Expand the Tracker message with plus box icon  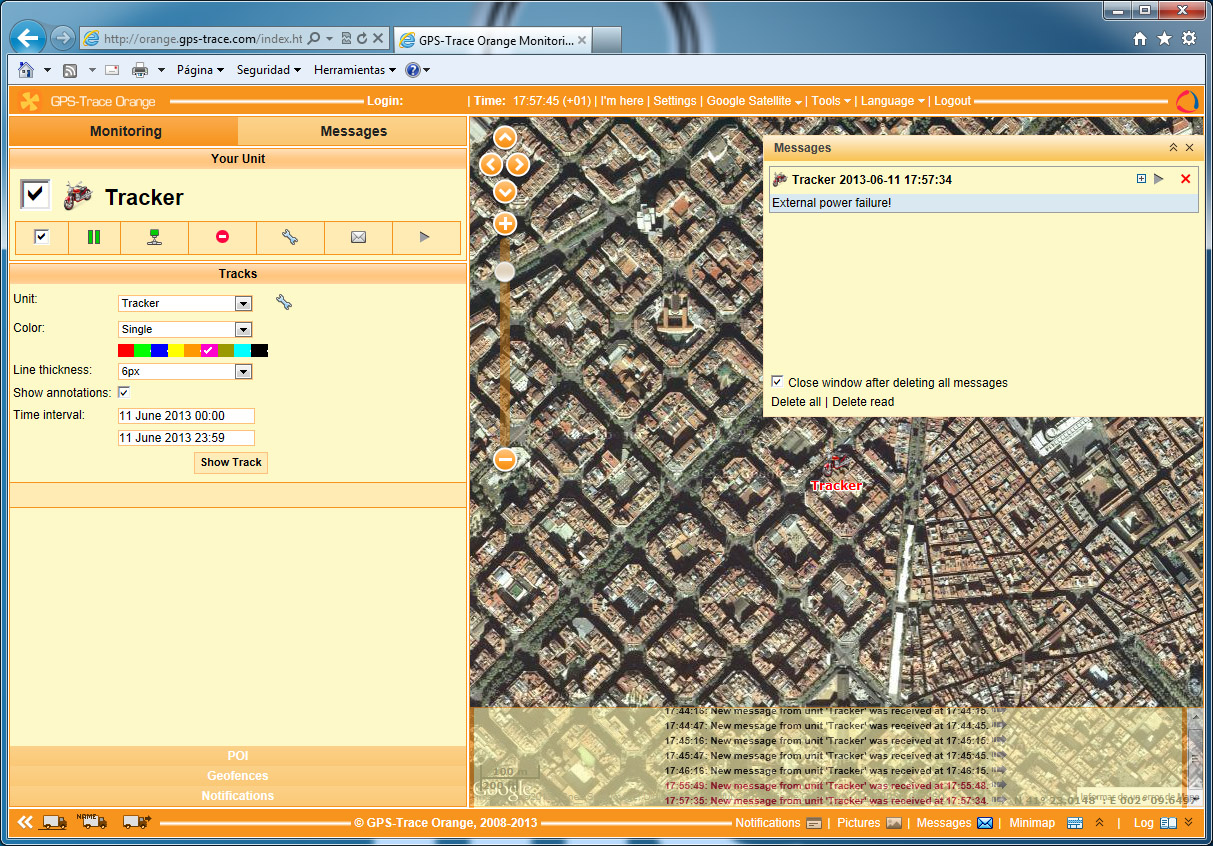pyautogui.click(x=1141, y=179)
